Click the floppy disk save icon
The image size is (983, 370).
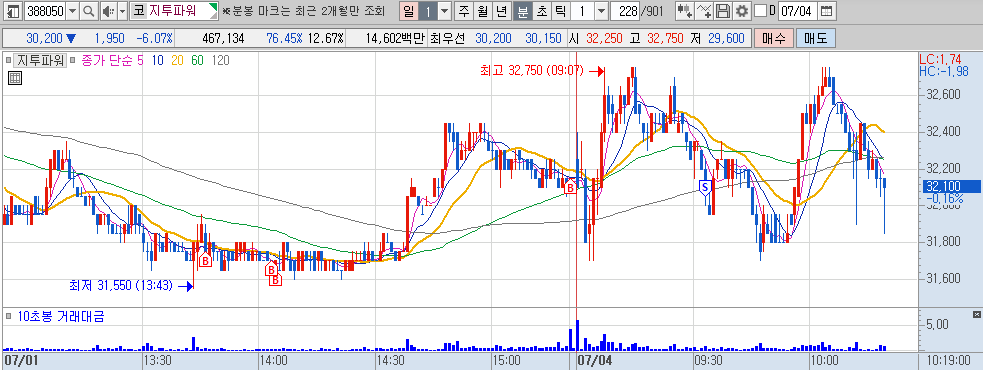coord(723,11)
